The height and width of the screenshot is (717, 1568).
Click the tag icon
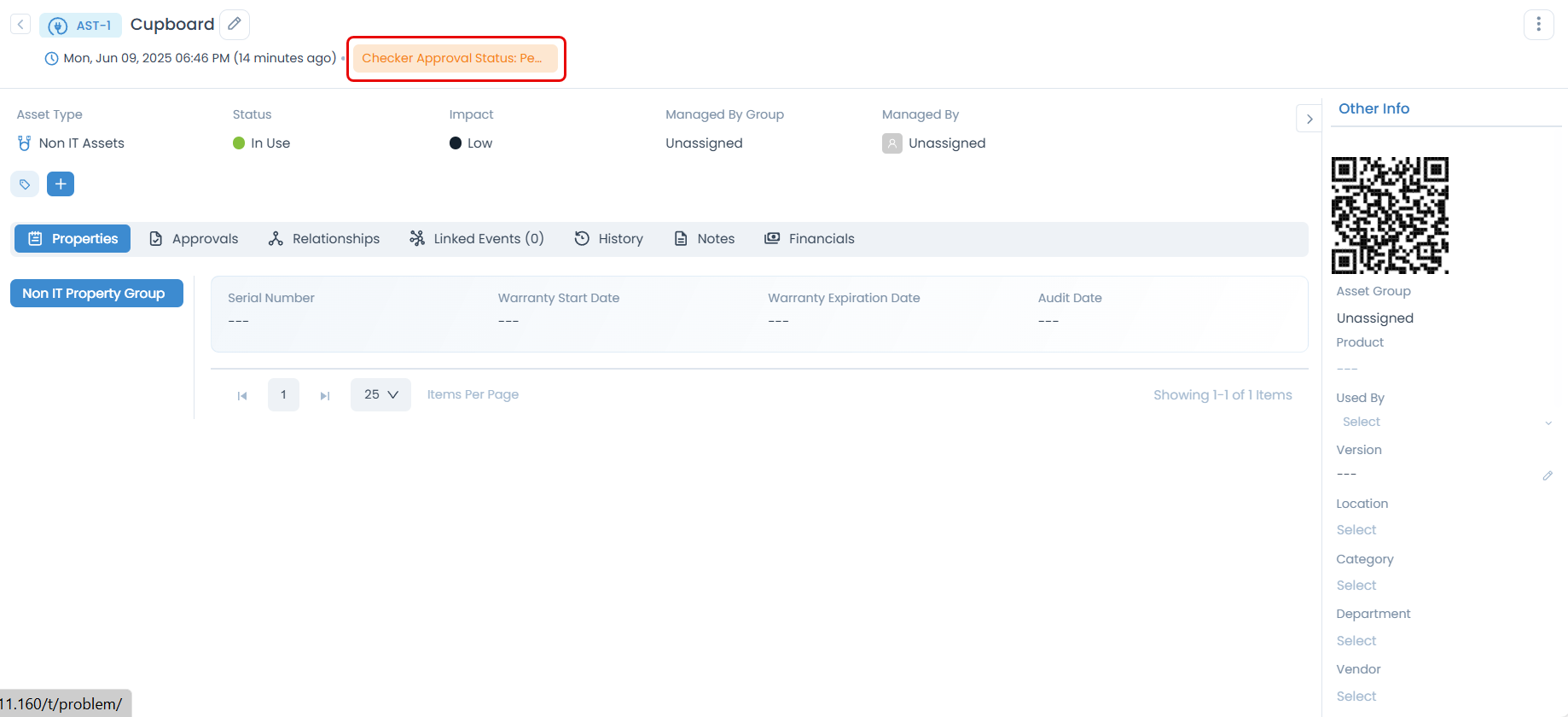(x=25, y=184)
